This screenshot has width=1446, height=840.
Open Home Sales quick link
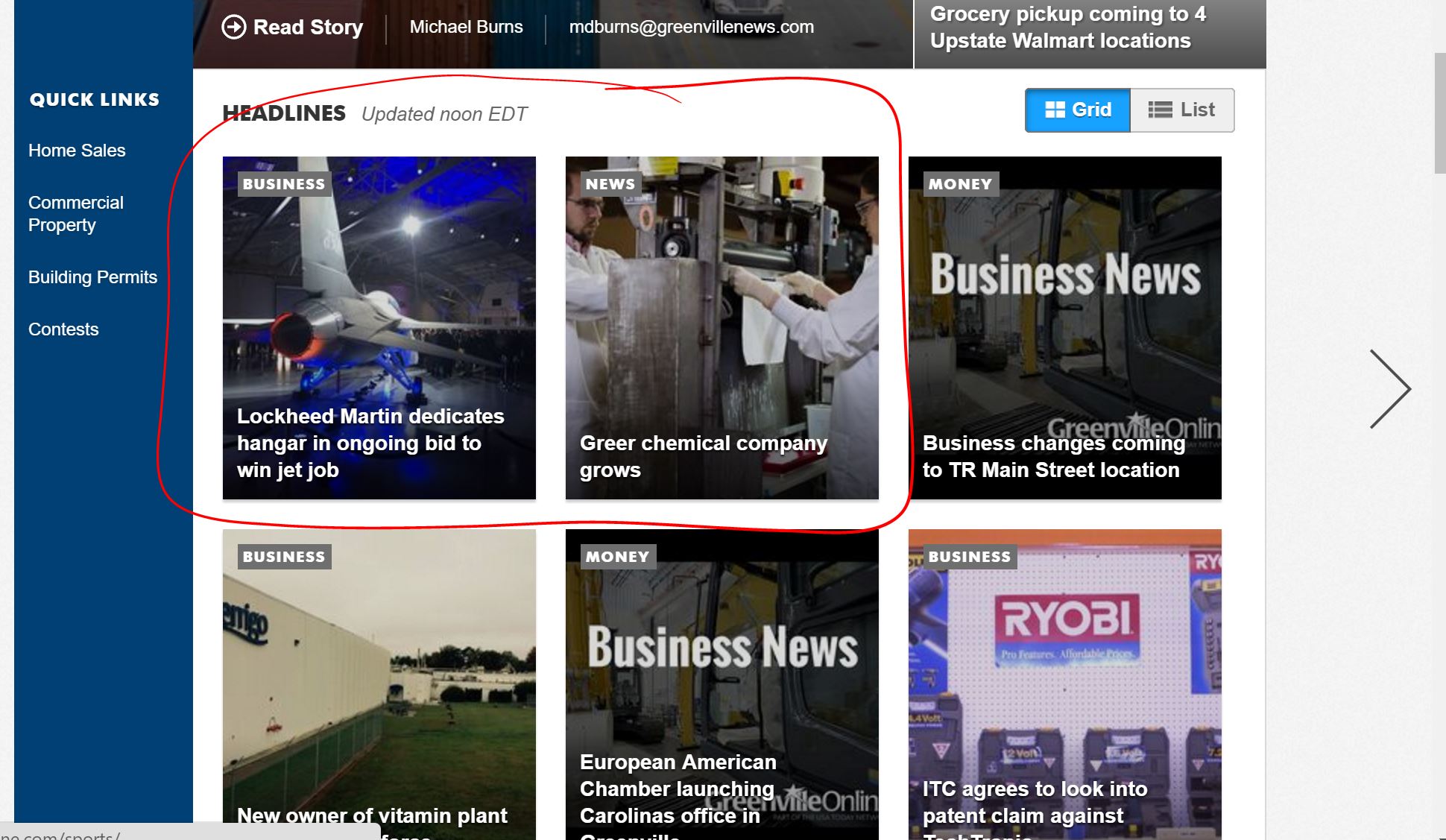[77, 151]
